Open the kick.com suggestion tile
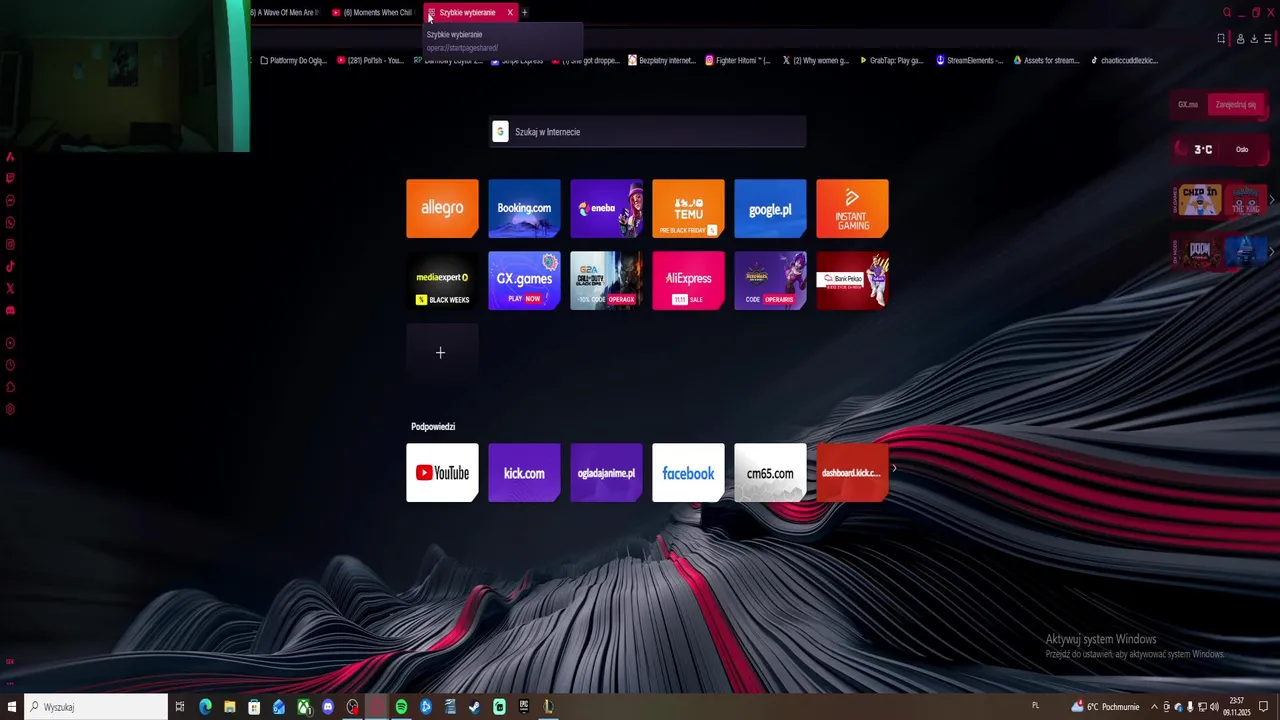Viewport: 1280px width, 720px height. [x=524, y=472]
